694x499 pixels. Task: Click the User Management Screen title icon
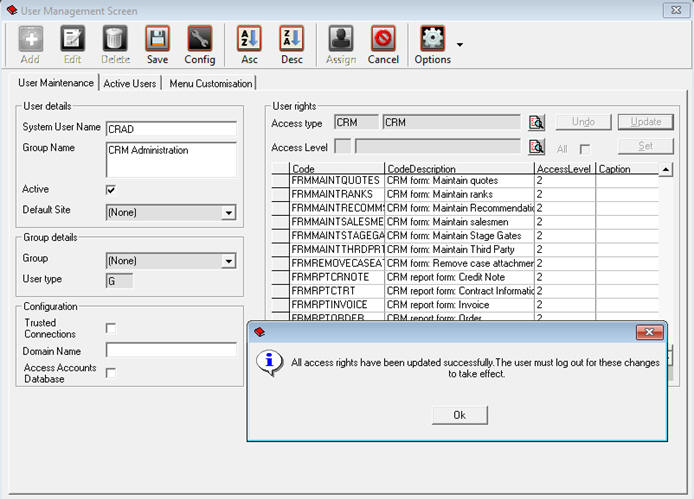12,10
